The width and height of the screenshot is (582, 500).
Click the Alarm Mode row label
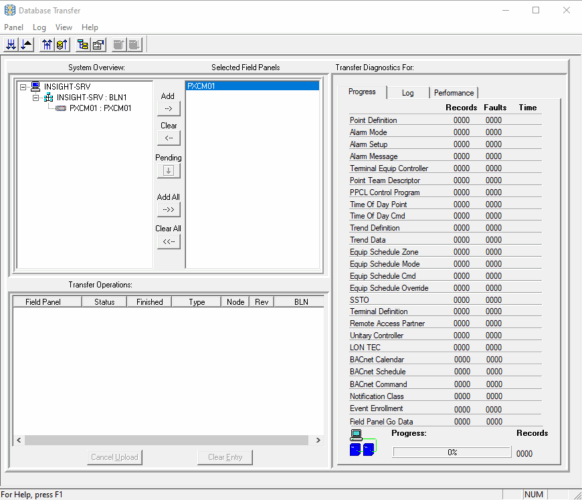coord(368,132)
